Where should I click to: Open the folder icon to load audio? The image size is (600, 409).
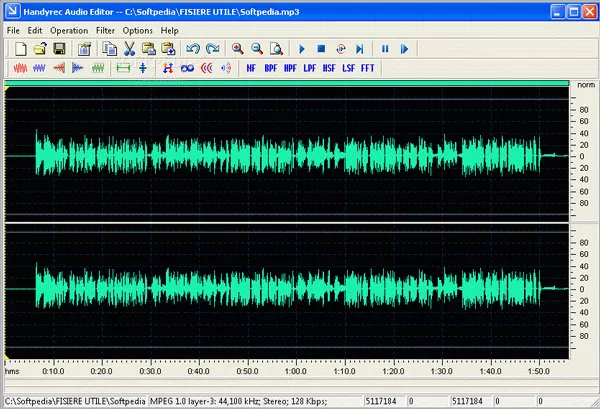39,48
